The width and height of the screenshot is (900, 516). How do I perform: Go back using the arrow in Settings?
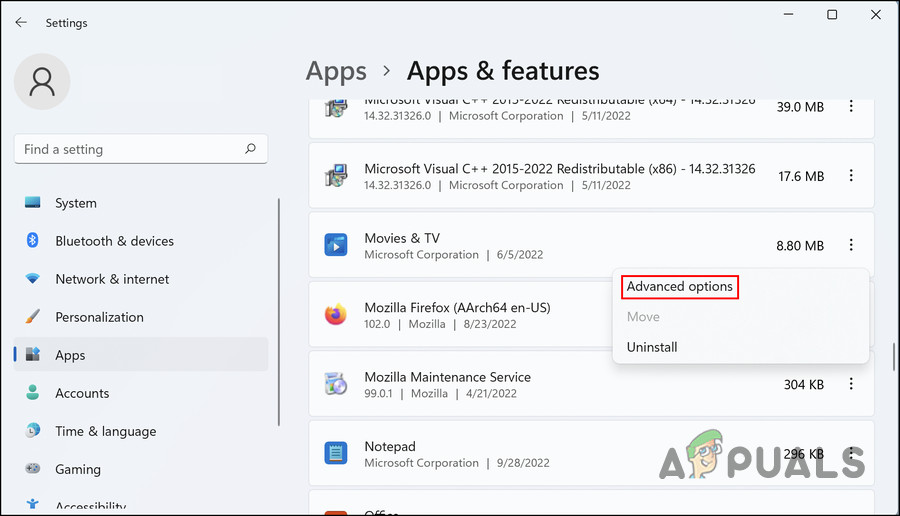click(x=21, y=22)
